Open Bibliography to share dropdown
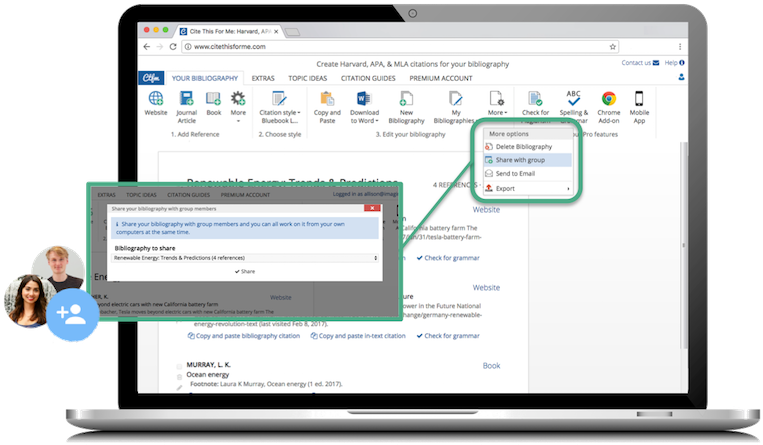The height and width of the screenshot is (445, 763). (245, 258)
